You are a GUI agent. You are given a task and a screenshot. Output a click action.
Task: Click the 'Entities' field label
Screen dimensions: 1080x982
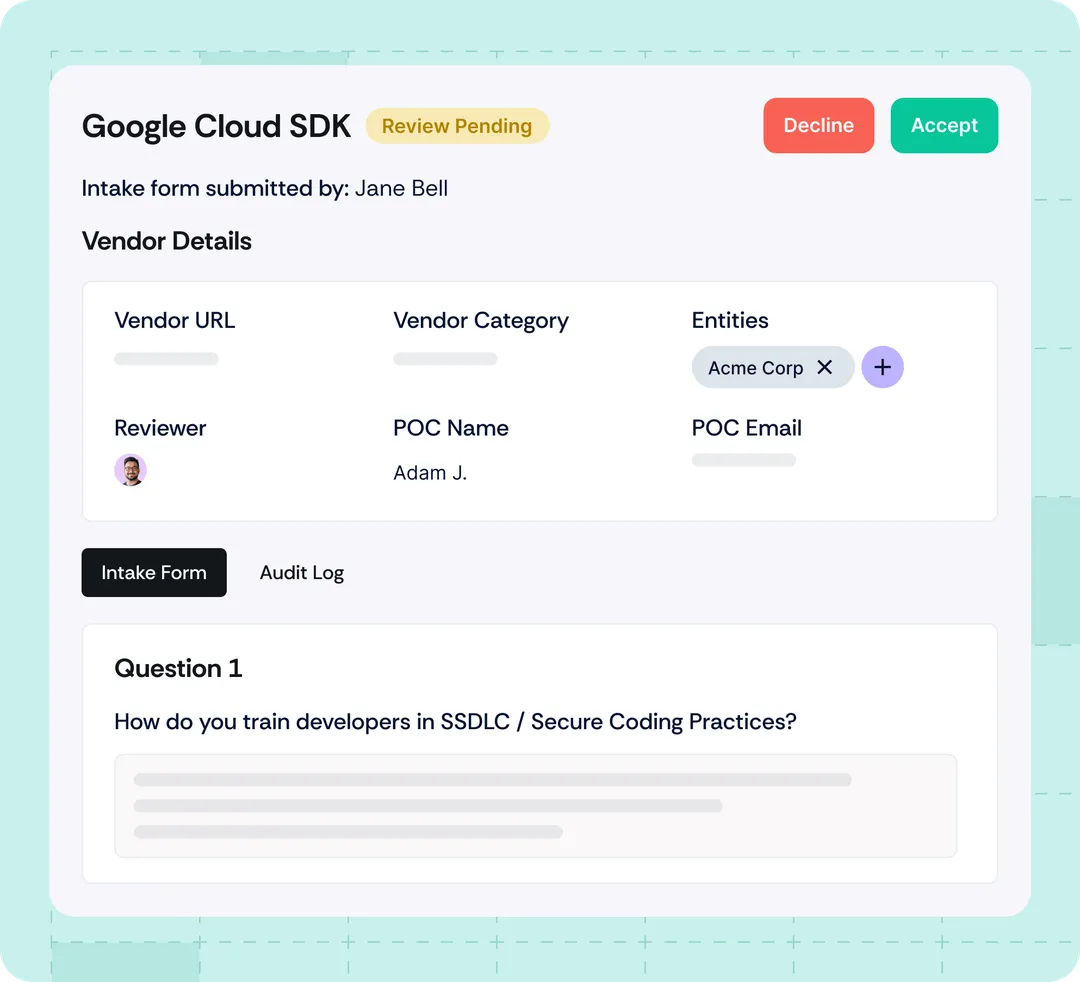click(729, 320)
